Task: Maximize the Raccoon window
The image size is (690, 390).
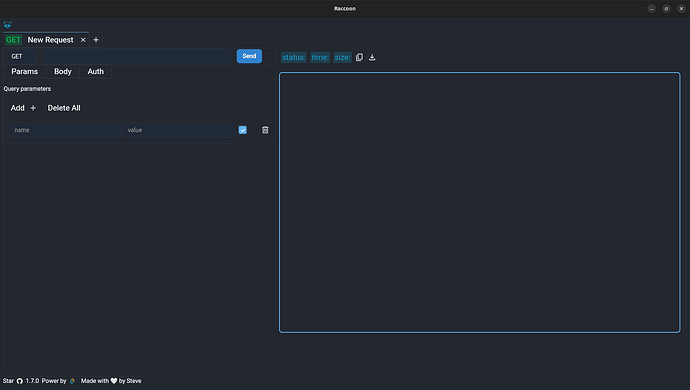Action: click(x=666, y=9)
